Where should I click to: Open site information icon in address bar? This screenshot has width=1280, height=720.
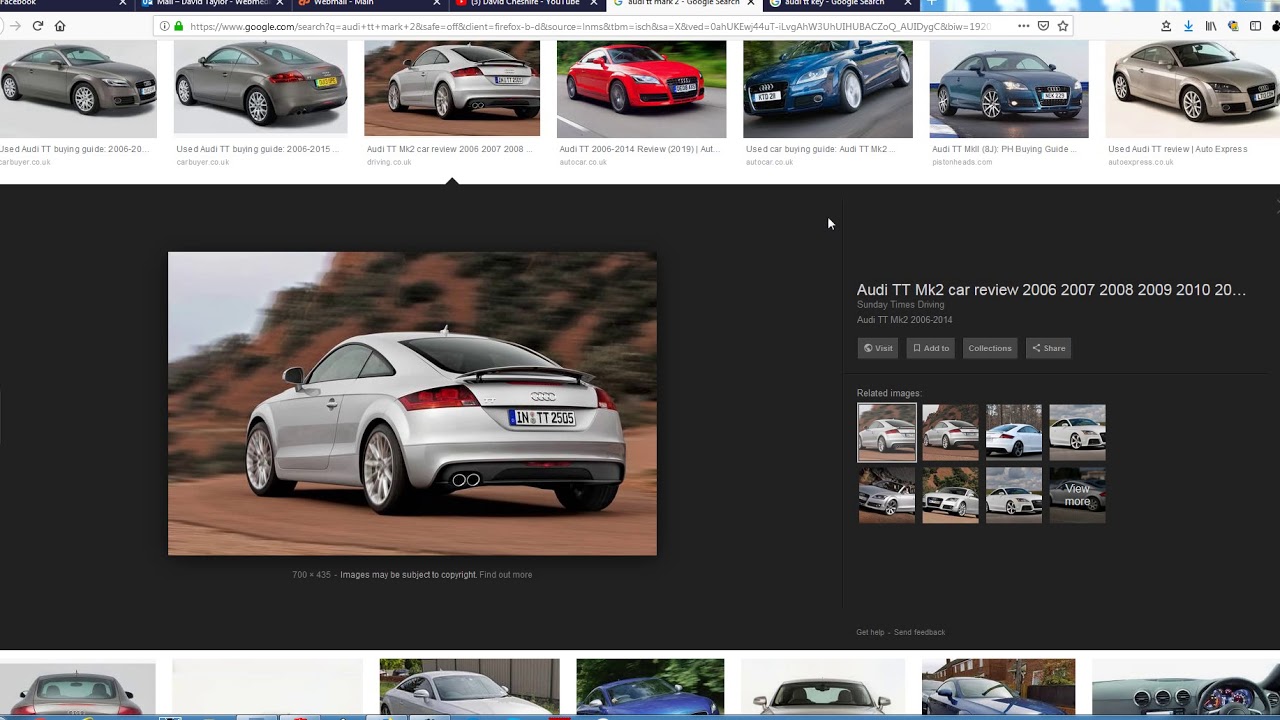tap(165, 26)
